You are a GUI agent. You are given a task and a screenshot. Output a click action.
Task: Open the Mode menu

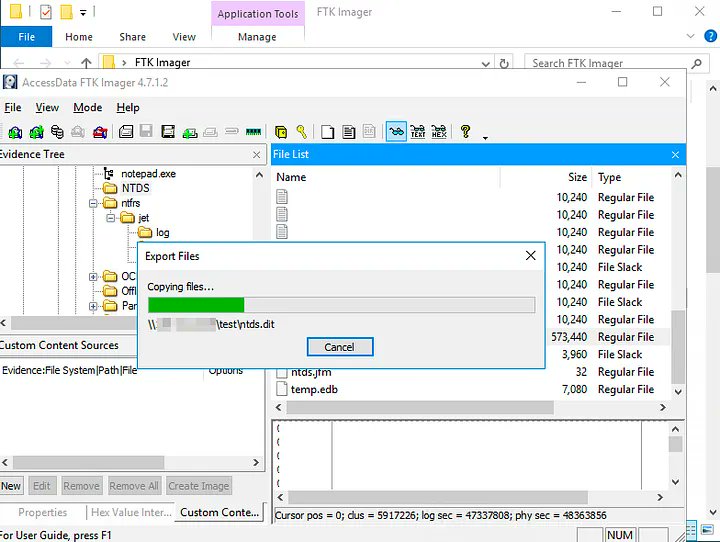[x=88, y=107]
